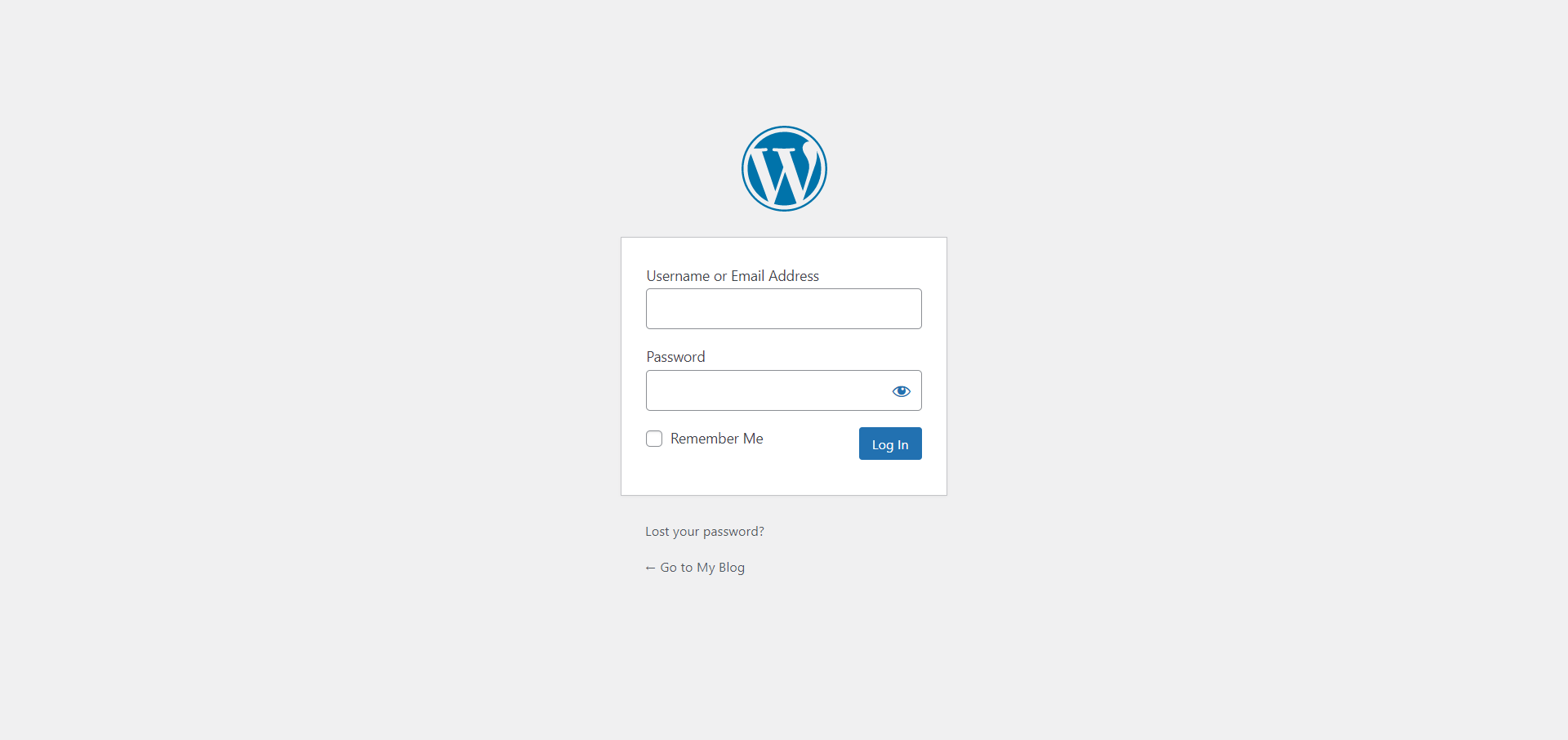Enable the Remember Me option box
The height and width of the screenshot is (740, 1568).
[x=654, y=439]
